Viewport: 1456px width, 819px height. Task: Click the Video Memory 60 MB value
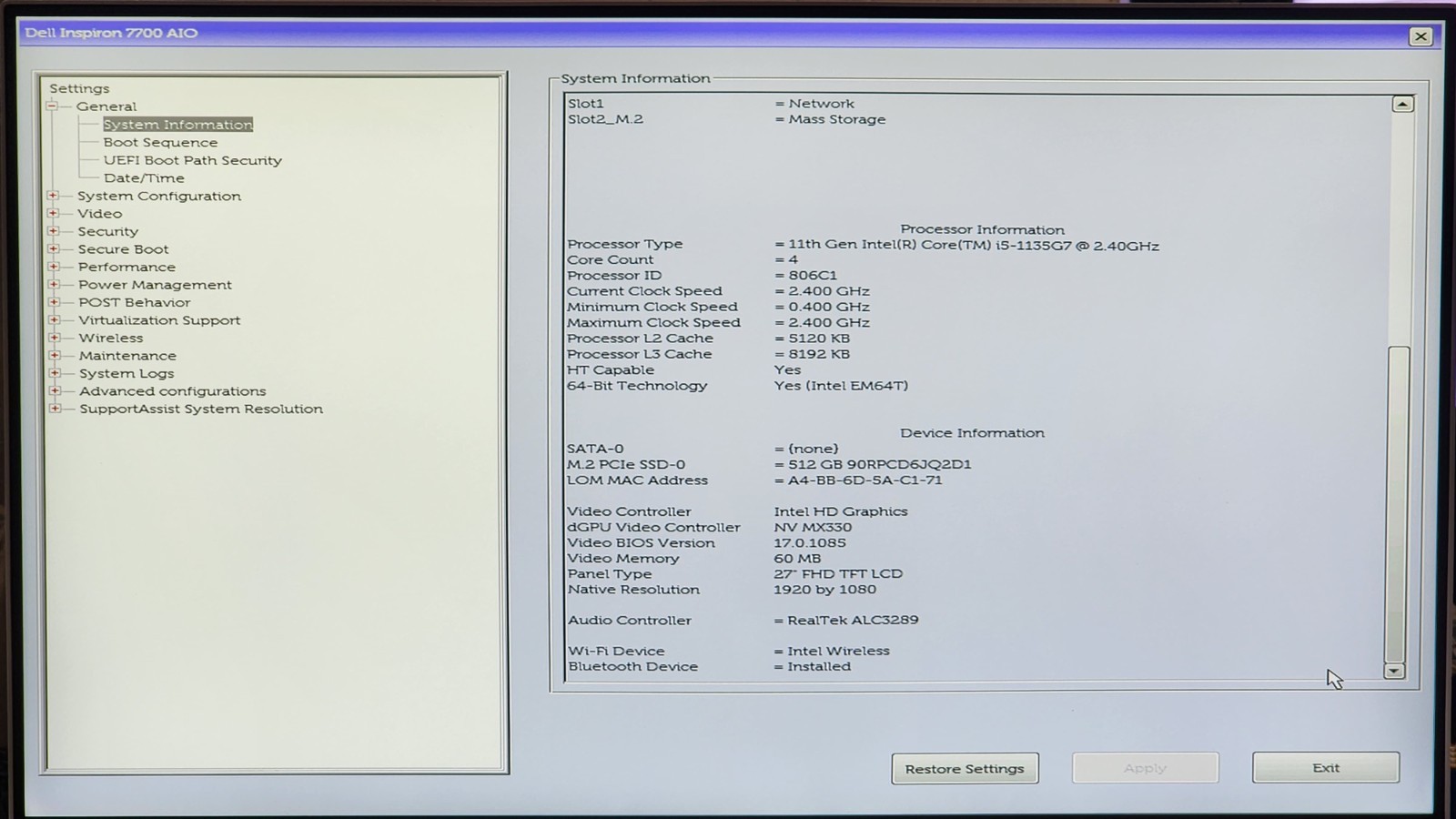(x=797, y=559)
